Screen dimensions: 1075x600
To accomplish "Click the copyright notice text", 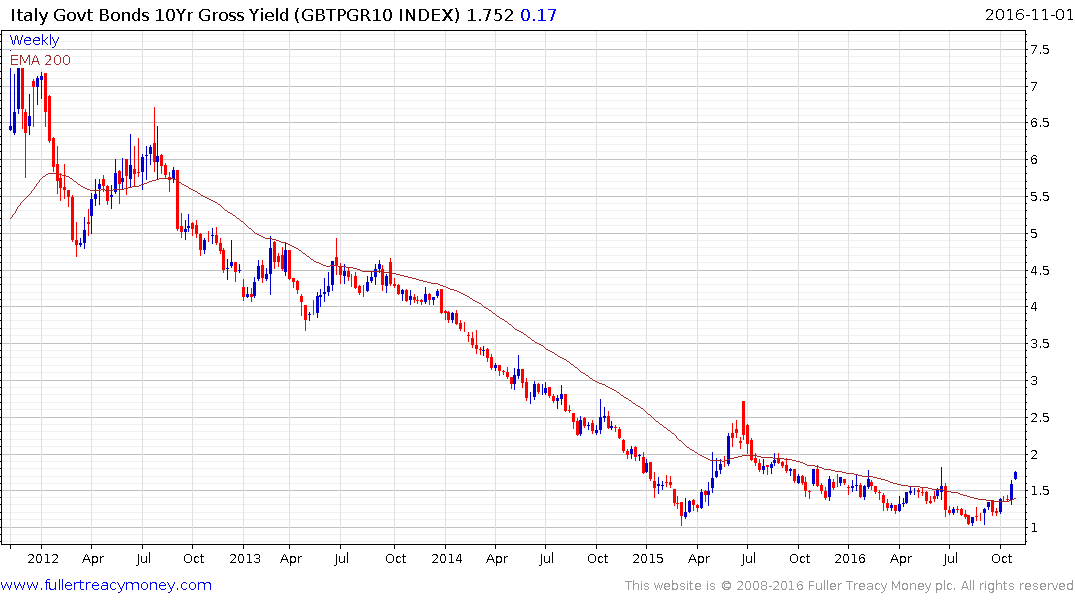I will click(849, 586).
